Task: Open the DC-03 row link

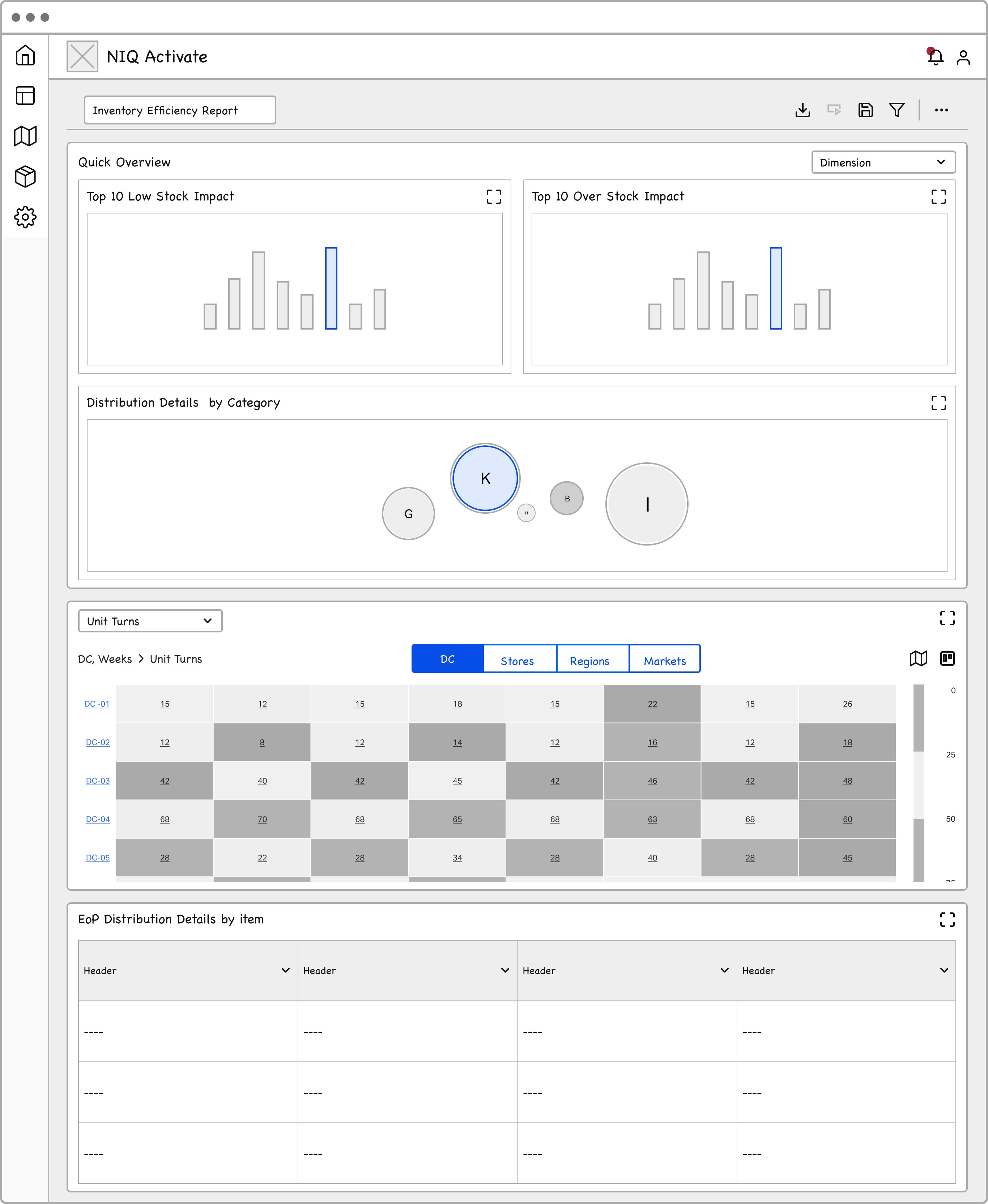Action: (x=97, y=781)
